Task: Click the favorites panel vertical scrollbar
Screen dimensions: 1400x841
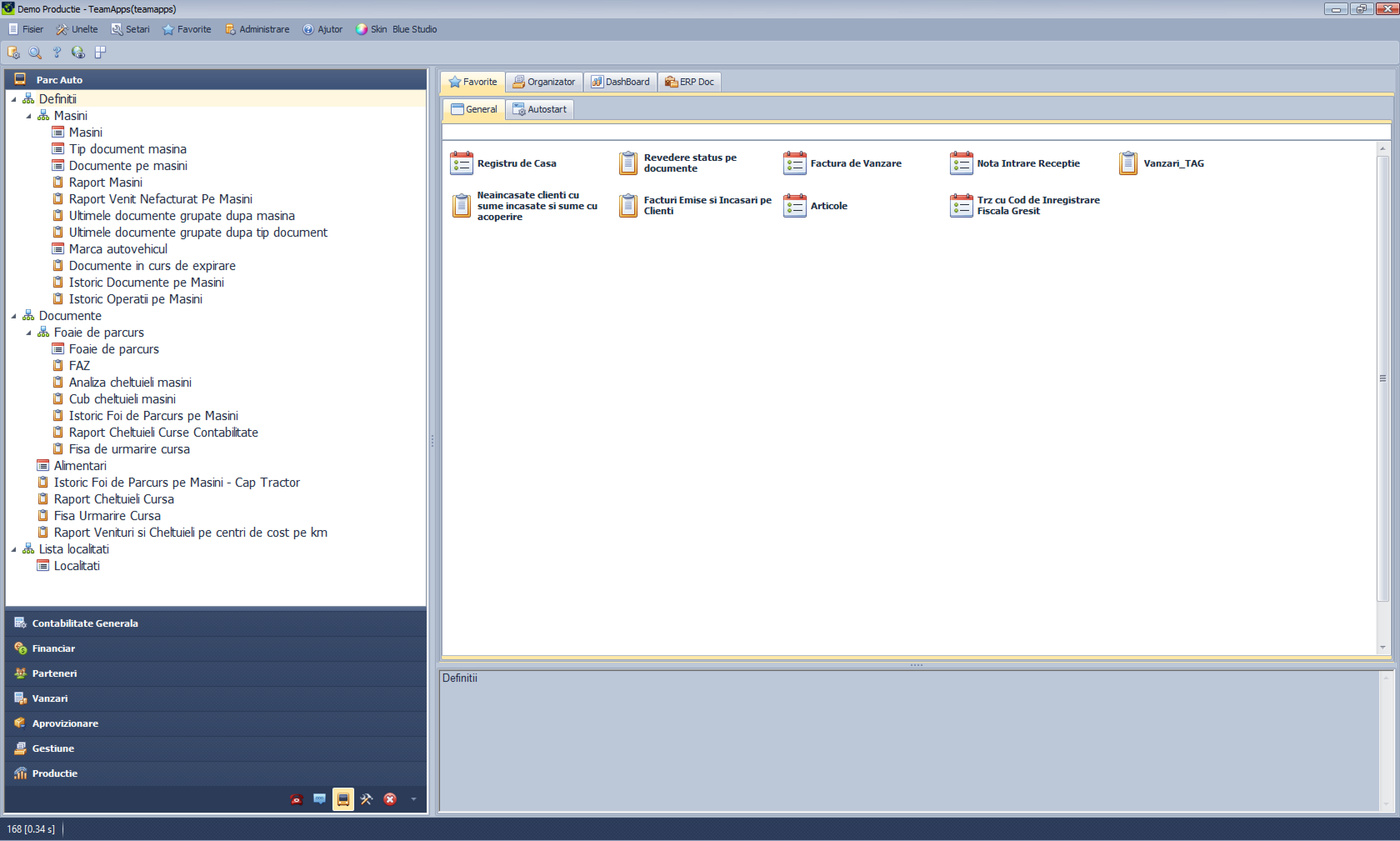Action: click(x=1382, y=378)
